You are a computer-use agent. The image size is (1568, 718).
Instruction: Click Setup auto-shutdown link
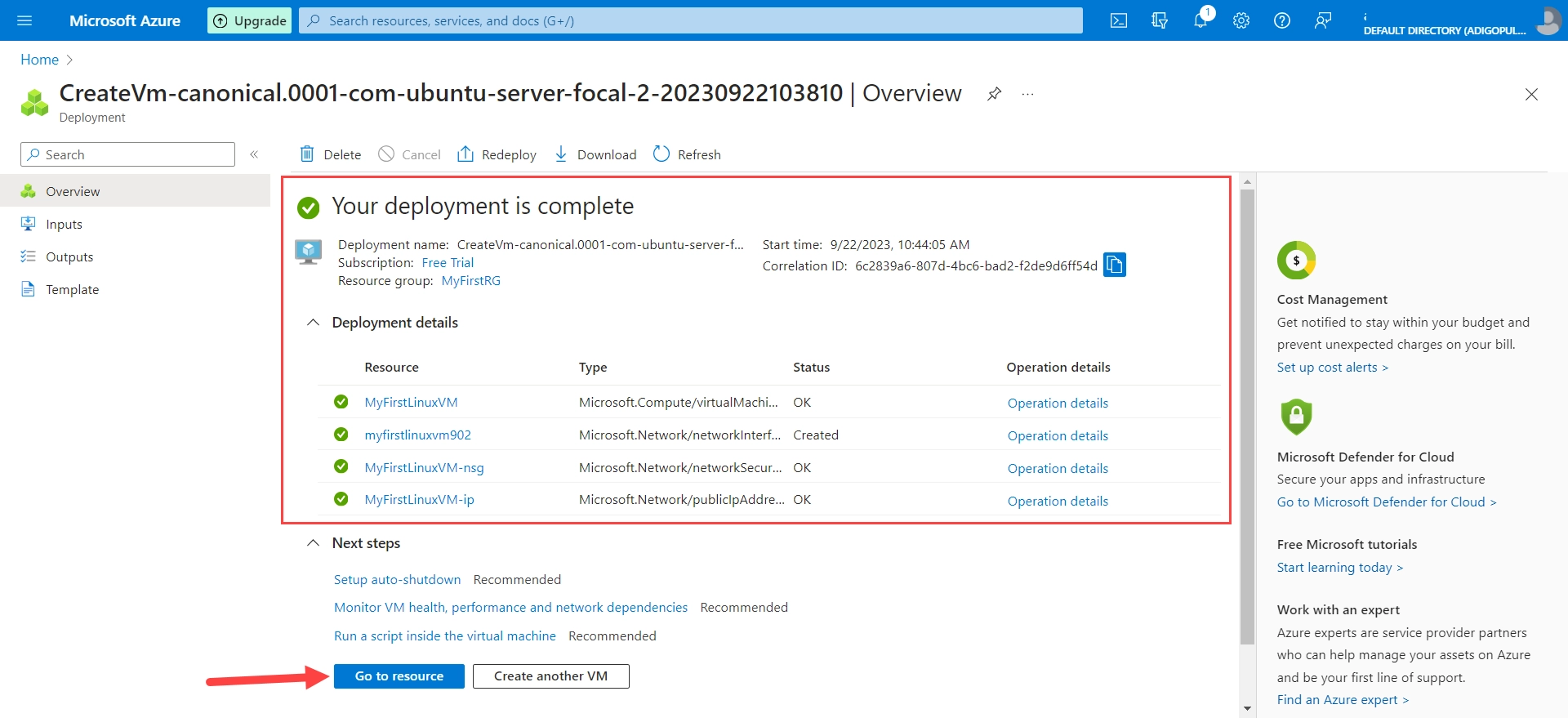397,579
